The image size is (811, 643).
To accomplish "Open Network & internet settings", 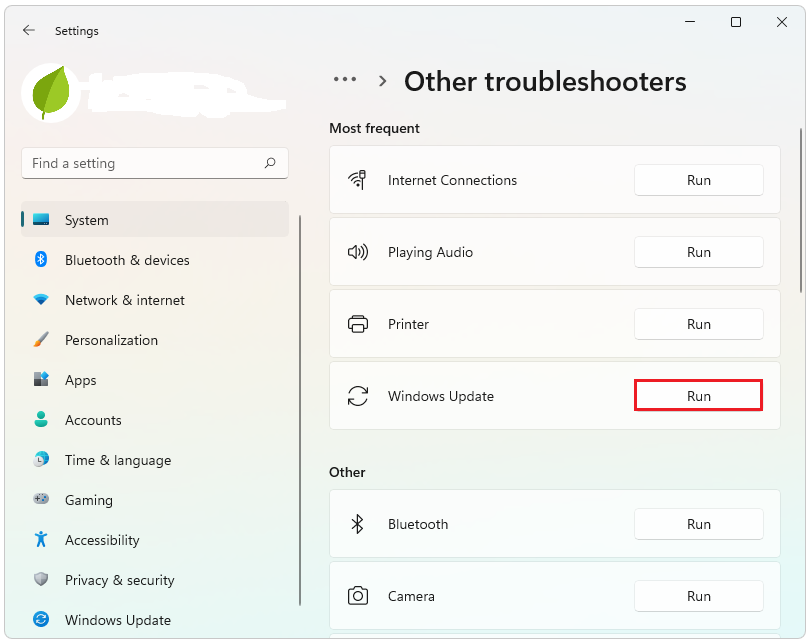I will [155, 300].
